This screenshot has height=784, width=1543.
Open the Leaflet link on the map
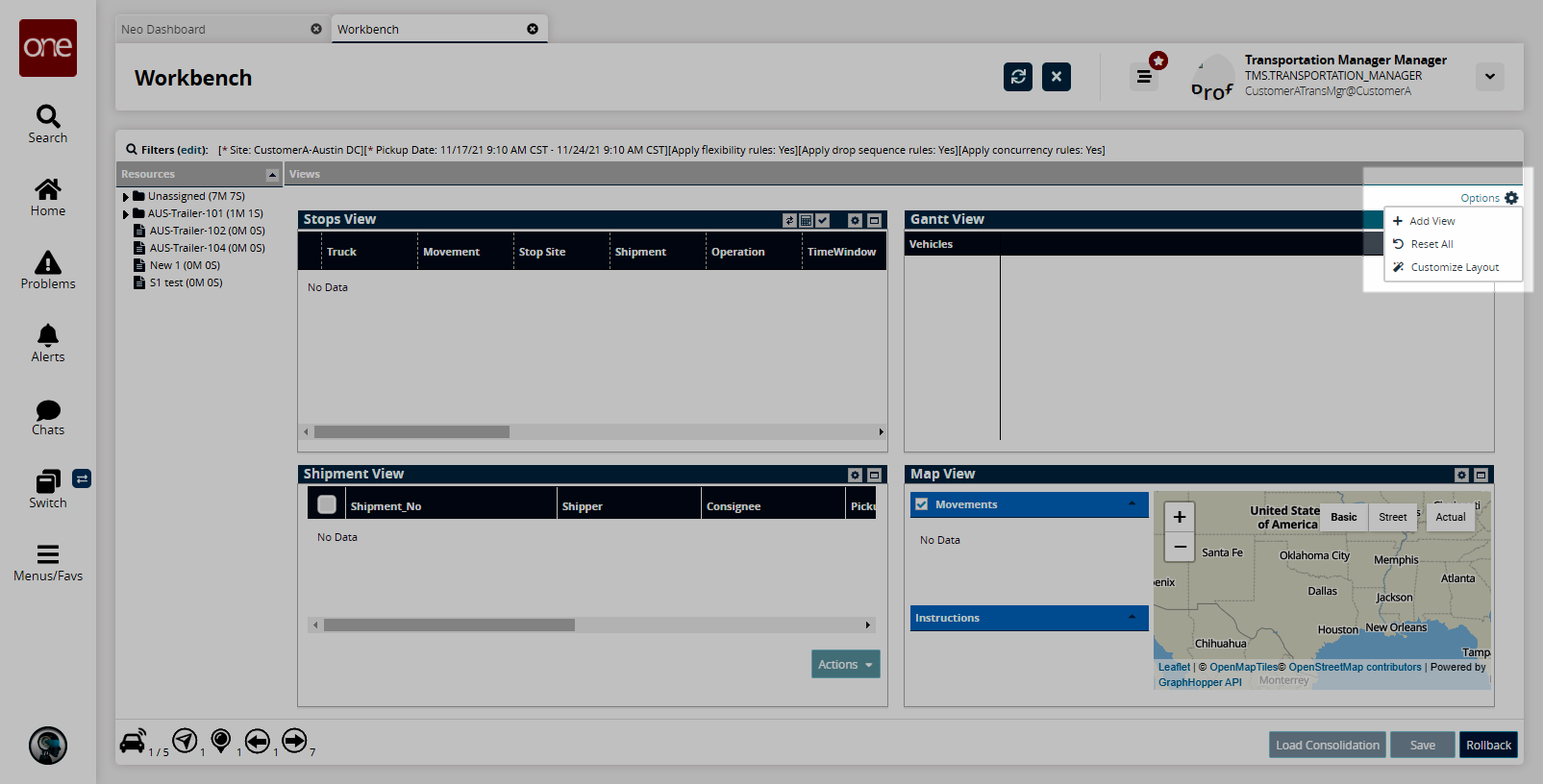tap(1174, 667)
